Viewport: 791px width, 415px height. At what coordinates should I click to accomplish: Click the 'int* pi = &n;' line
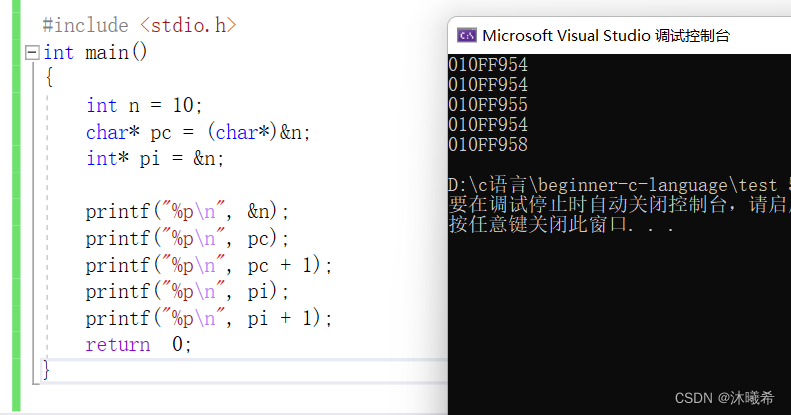tap(155, 159)
